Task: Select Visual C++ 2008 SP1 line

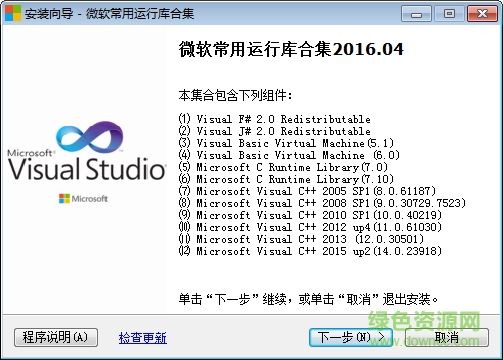Action: click(322, 203)
